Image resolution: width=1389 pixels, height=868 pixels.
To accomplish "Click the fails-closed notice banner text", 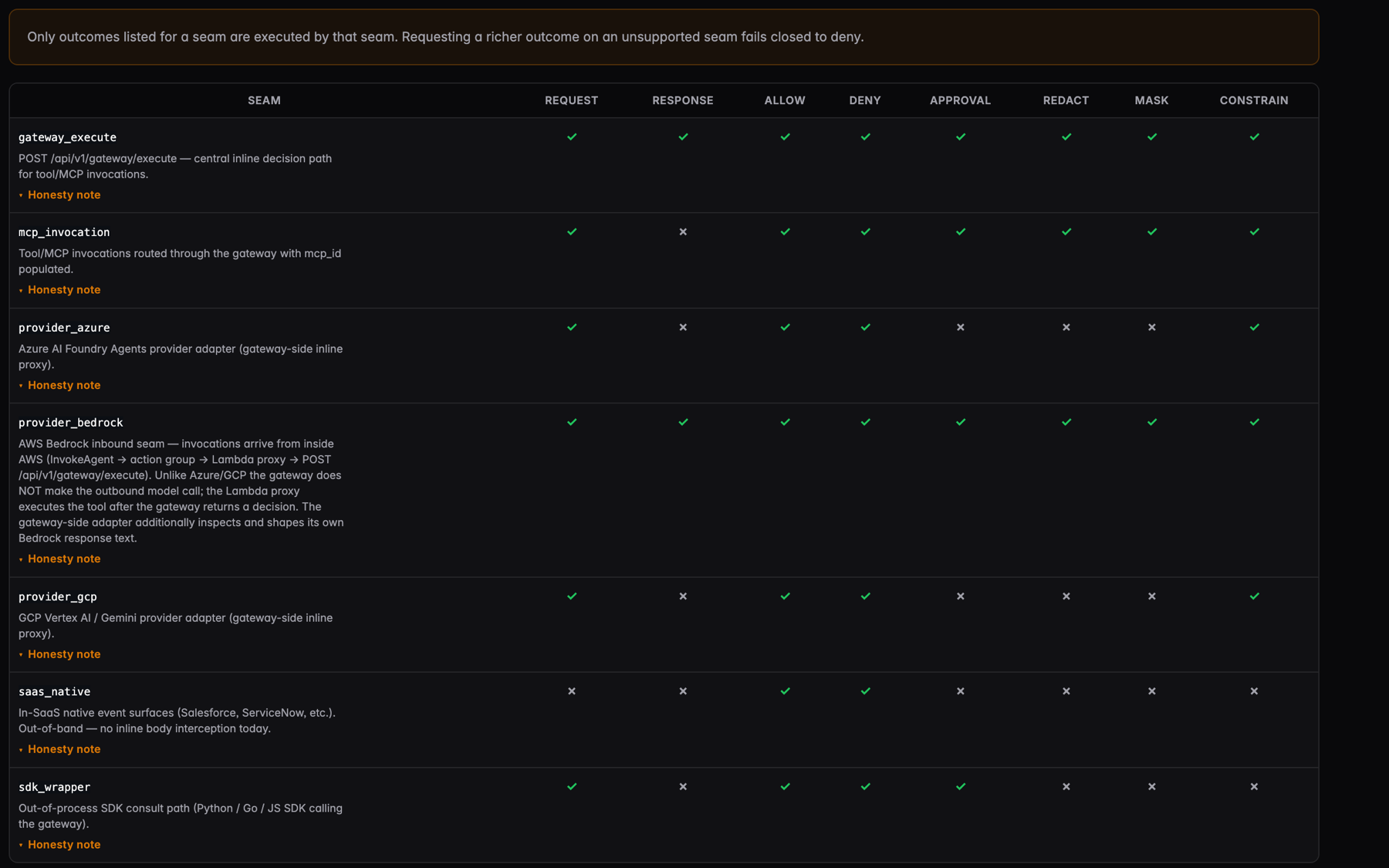I will [x=445, y=37].
